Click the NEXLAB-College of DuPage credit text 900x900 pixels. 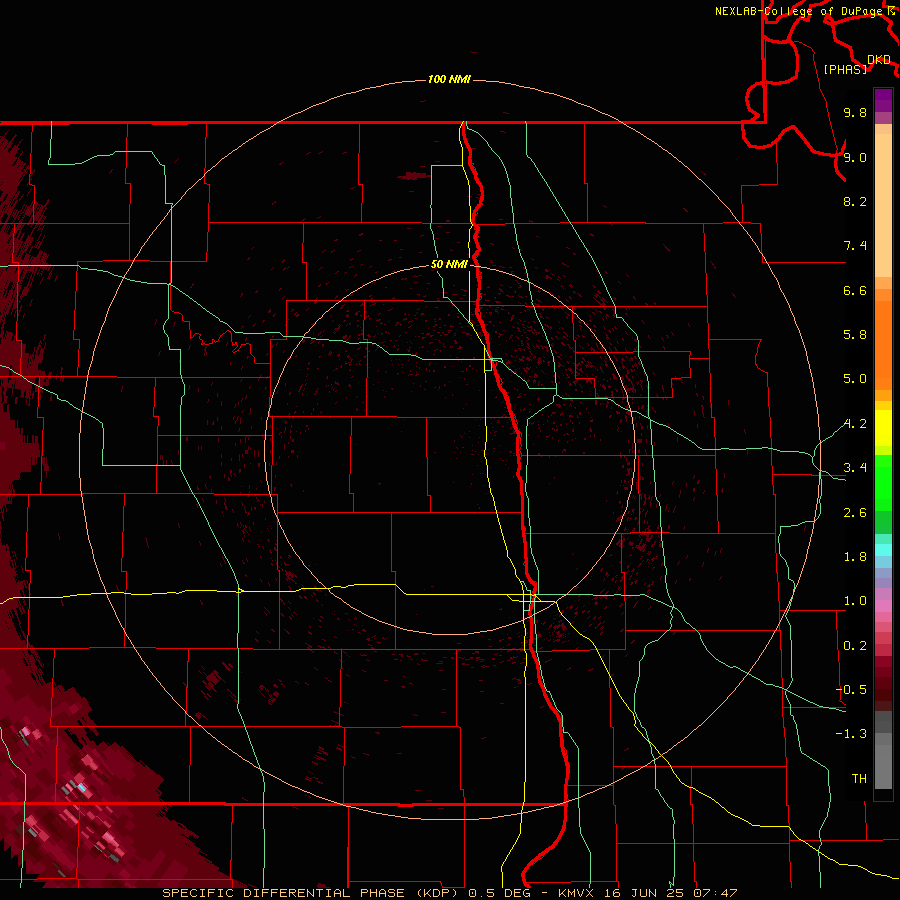click(x=800, y=11)
